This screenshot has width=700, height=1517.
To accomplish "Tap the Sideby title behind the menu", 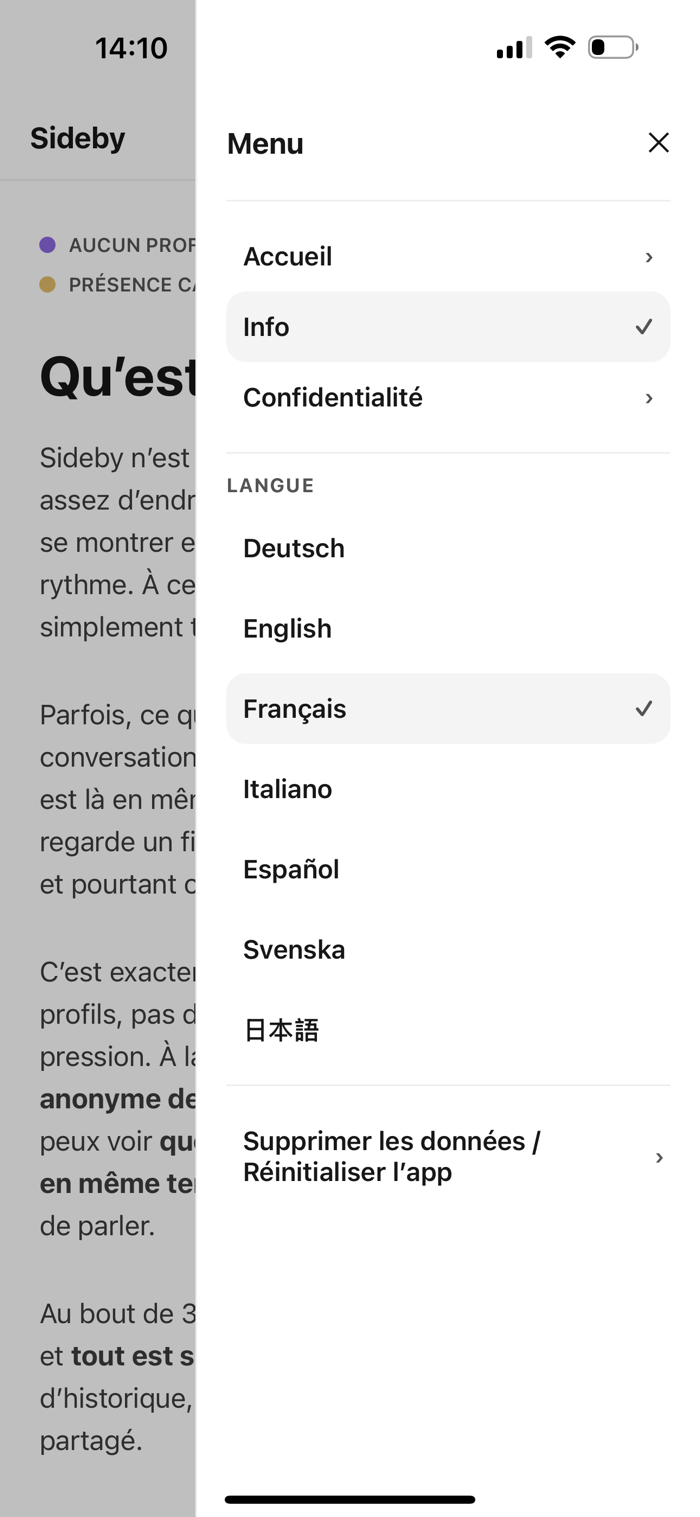I will pyautogui.click(x=78, y=138).
